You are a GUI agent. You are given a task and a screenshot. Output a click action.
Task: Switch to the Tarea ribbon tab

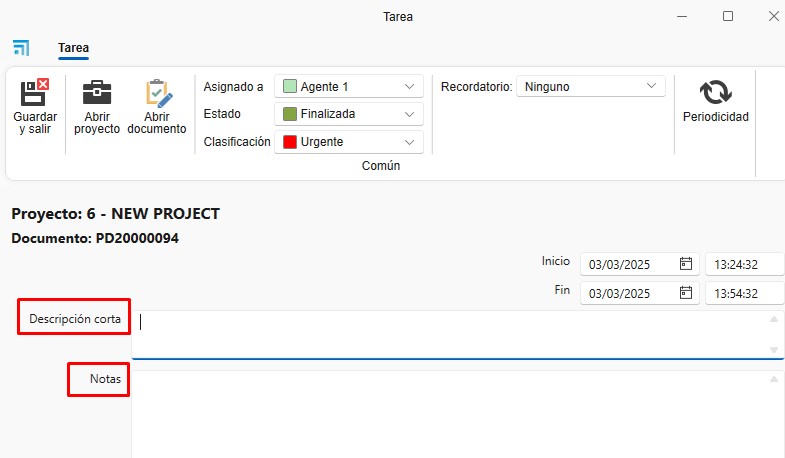(73, 48)
